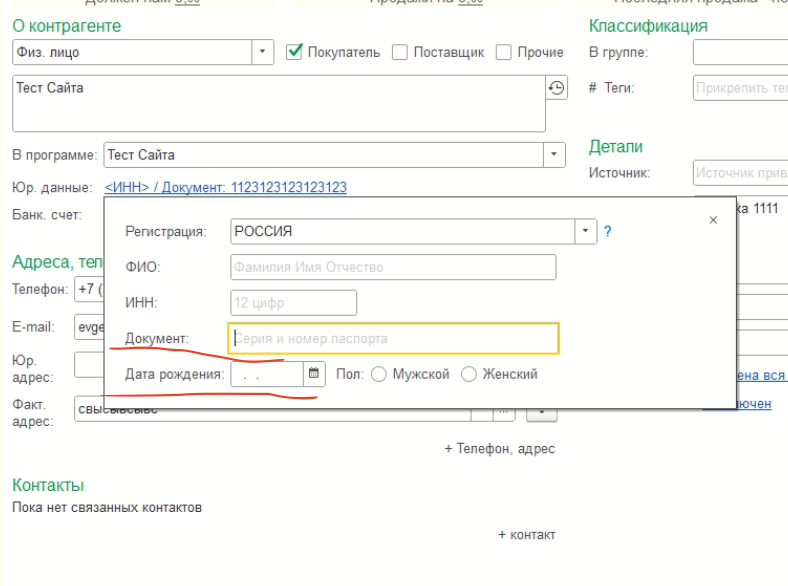Click into the ИНН 12 цифр field
The image size is (788, 586).
(x=293, y=303)
